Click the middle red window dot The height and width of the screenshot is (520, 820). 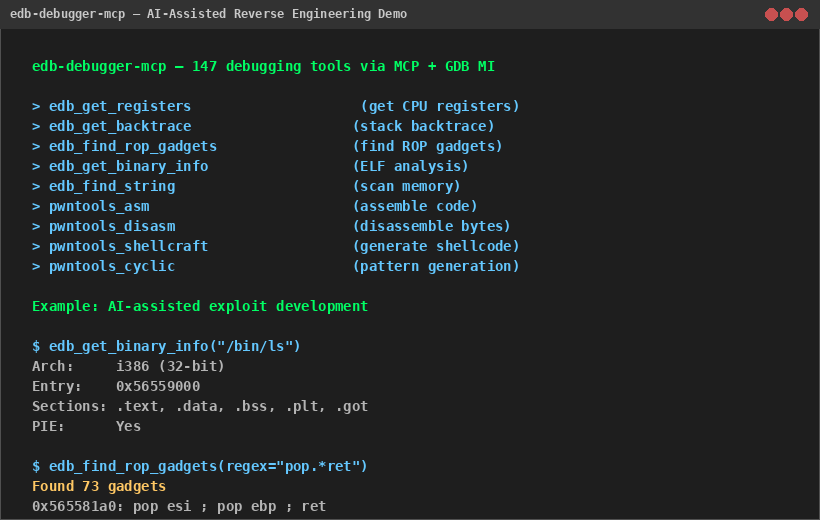coord(786,15)
